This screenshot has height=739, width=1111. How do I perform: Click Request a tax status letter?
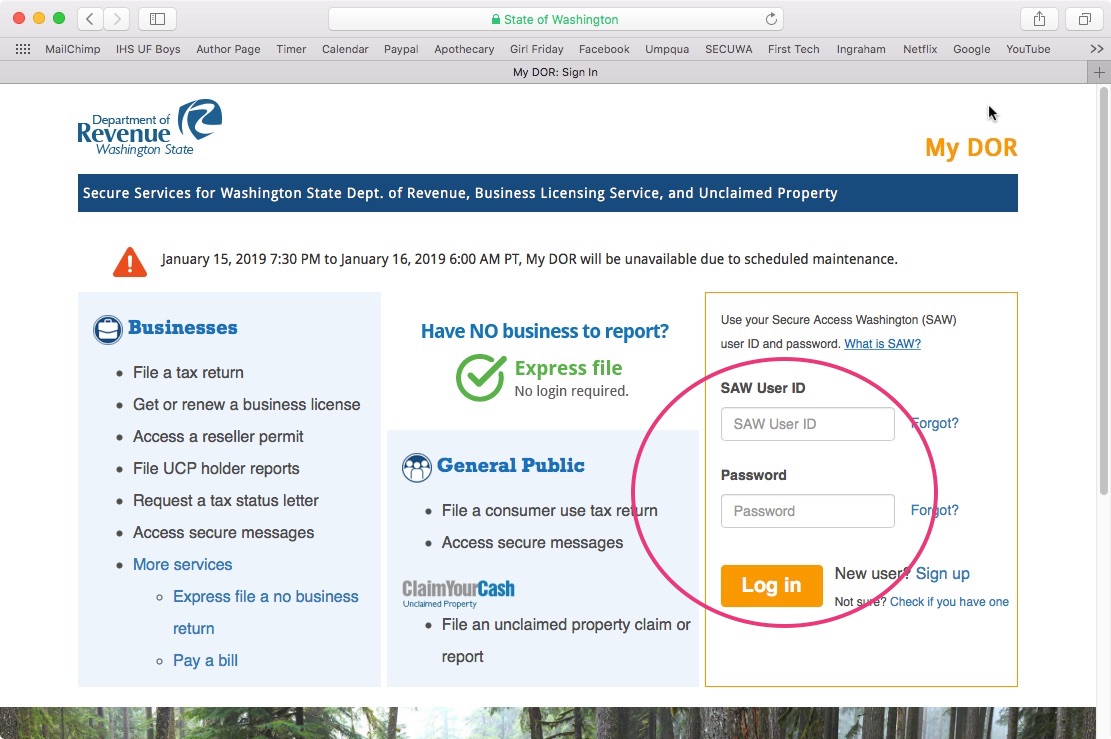pyautogui.click(x=226, y=501)
